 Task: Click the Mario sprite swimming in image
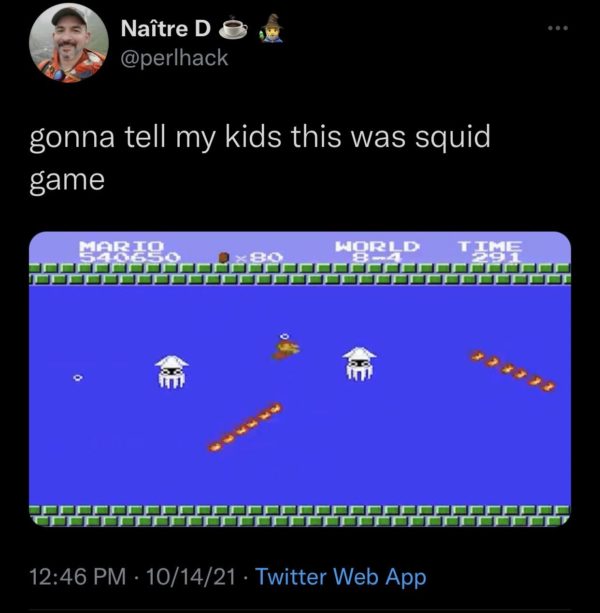point(286,348)
